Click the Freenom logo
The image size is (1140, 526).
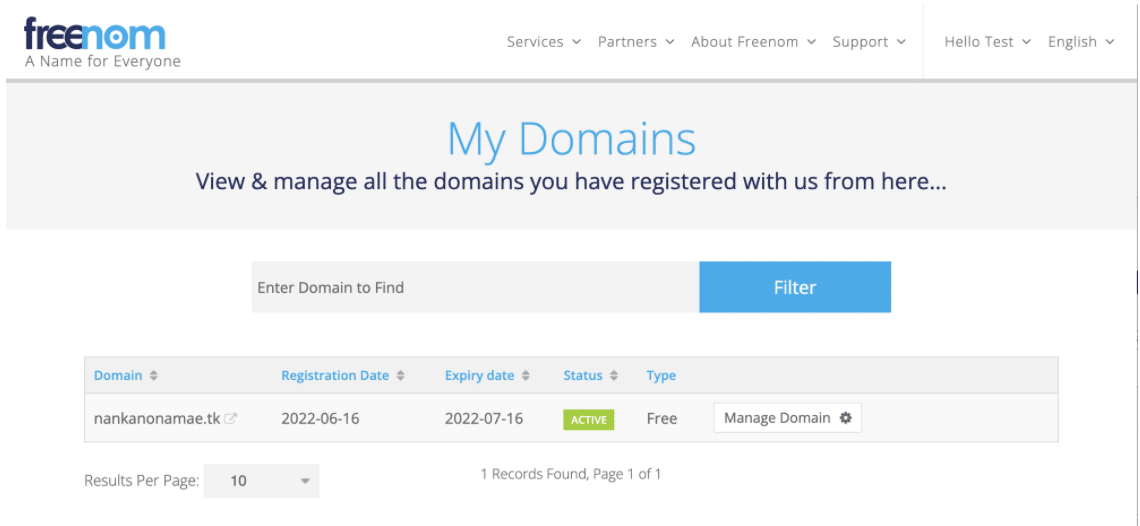pyautogui.click(x=95, y=34)
